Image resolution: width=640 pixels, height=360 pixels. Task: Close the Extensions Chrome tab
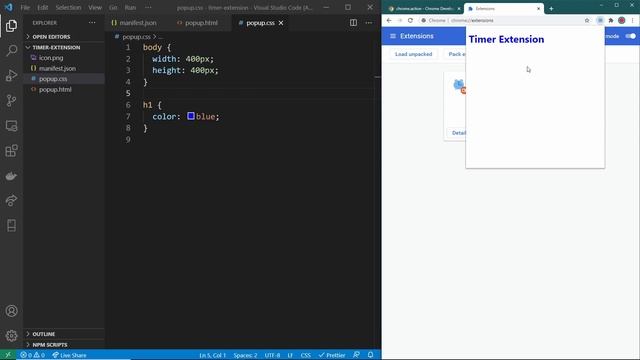tap(538, 9)
